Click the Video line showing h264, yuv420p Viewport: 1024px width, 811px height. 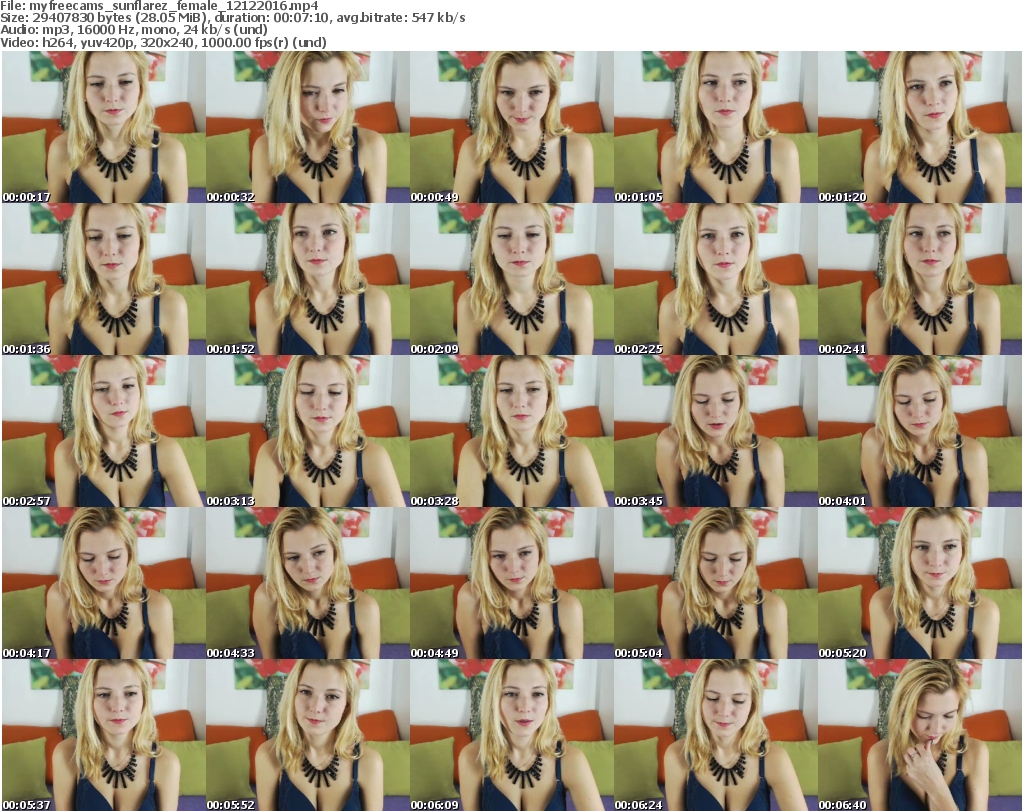163,42
